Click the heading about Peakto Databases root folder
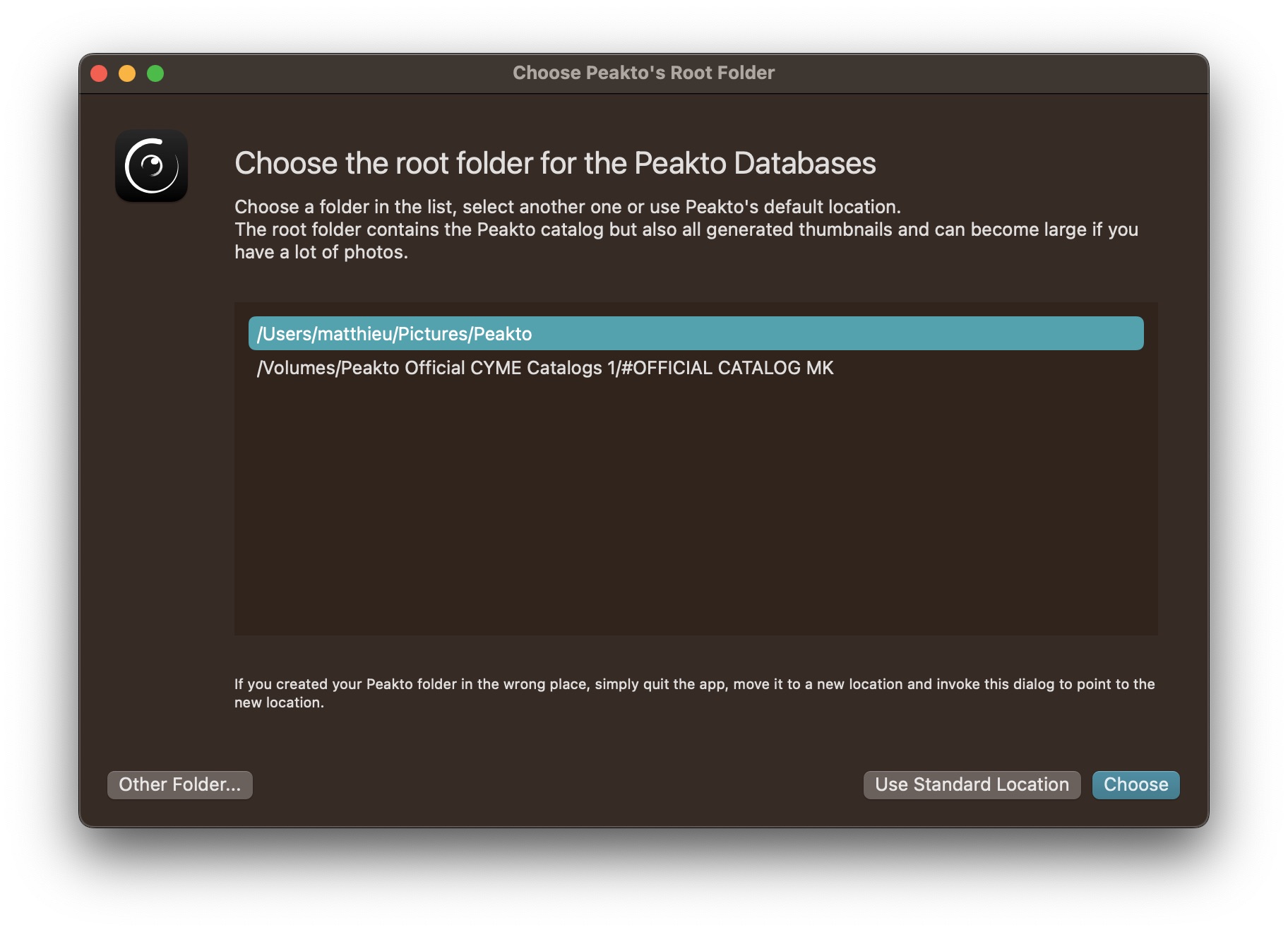1288x932 pixels. (555, 163)
